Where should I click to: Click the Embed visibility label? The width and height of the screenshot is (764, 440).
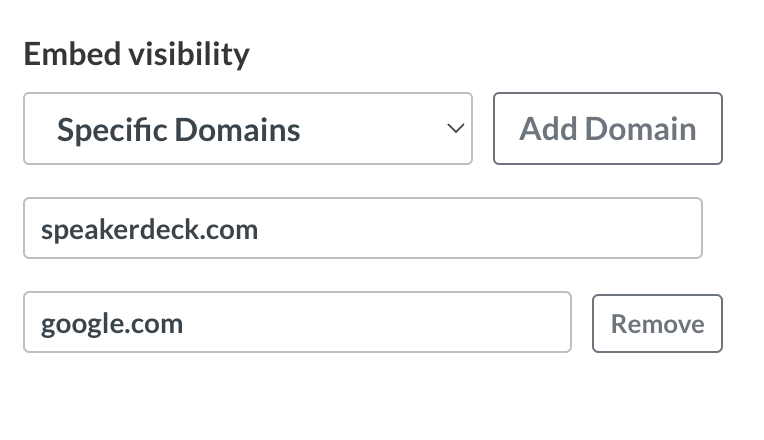[x=136, y=54]
